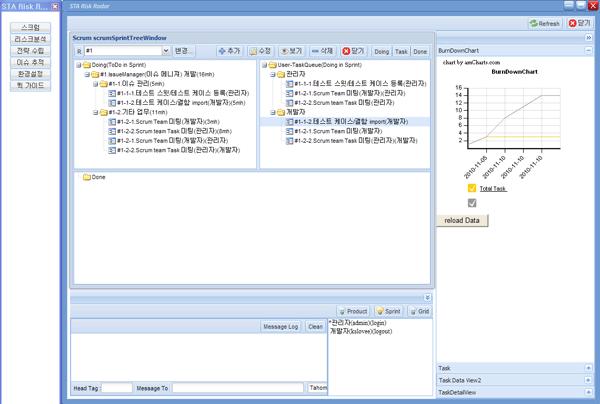Click the Refresh button at top right

pyautogui.click(x=545, y=23)
